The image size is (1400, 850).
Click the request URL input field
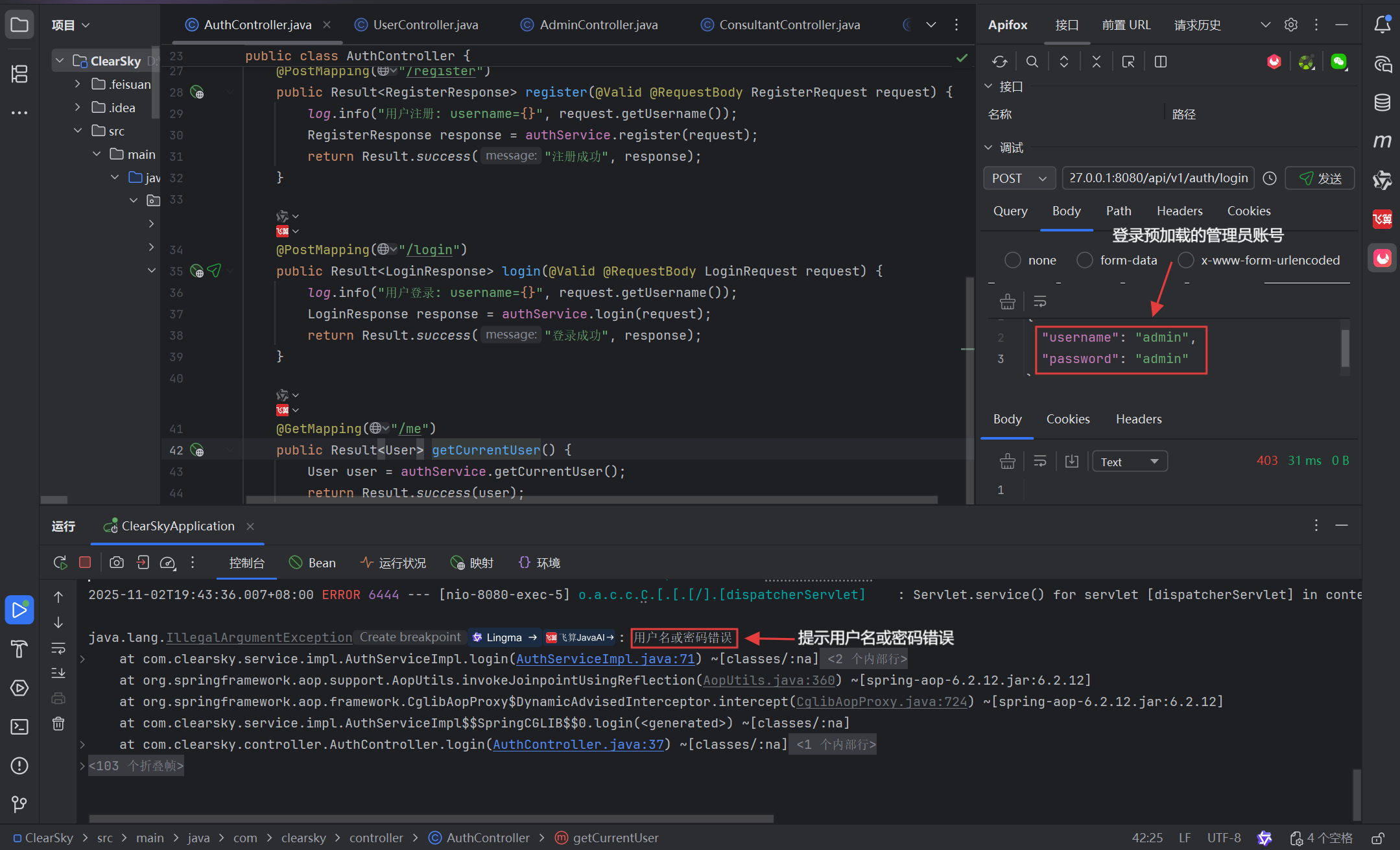(x=1158, y=178)
